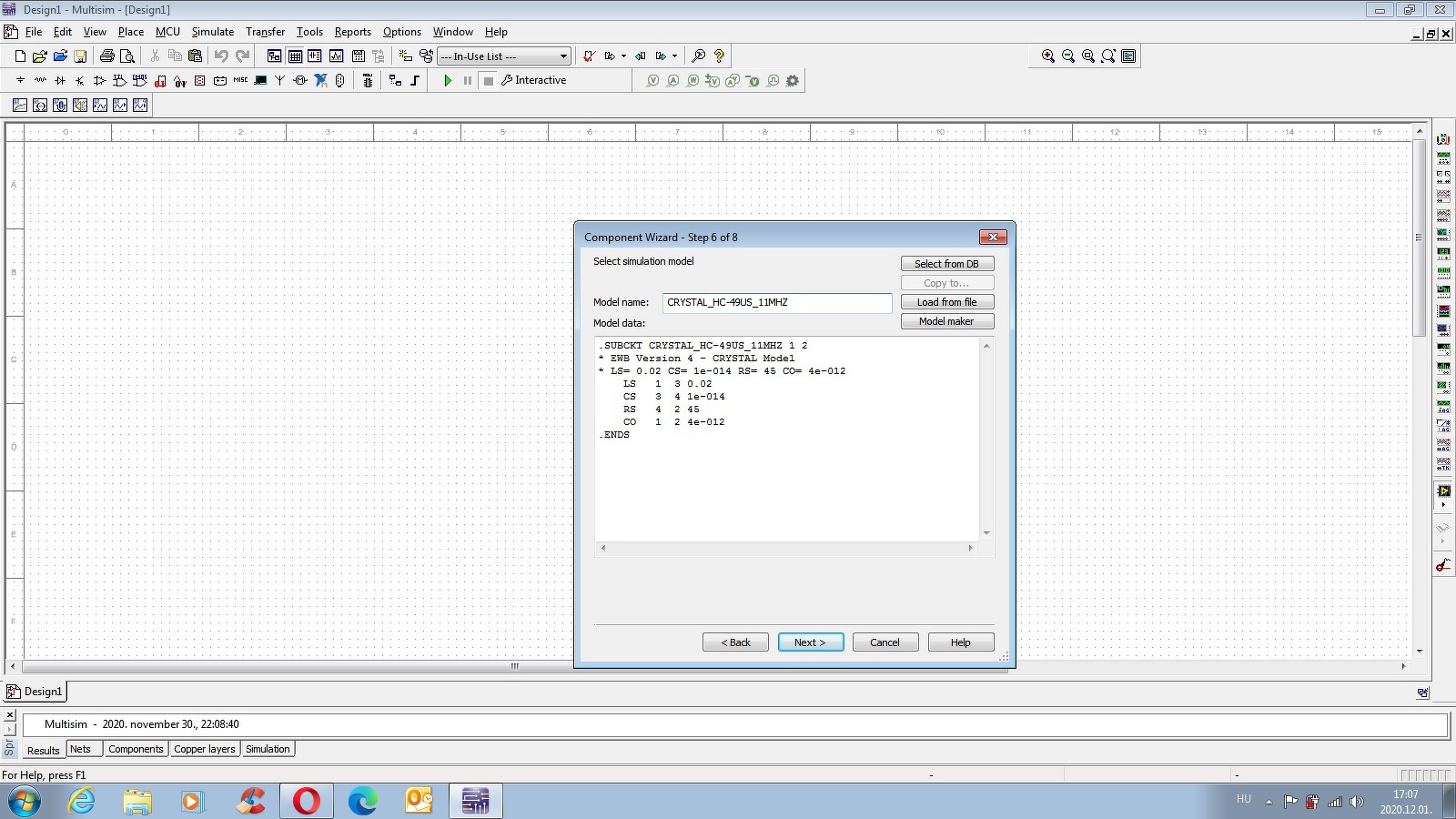This screenshot has width=1456, height=819.
Task: Open the Windows Start menu
Action: click(x=24, y=802)
